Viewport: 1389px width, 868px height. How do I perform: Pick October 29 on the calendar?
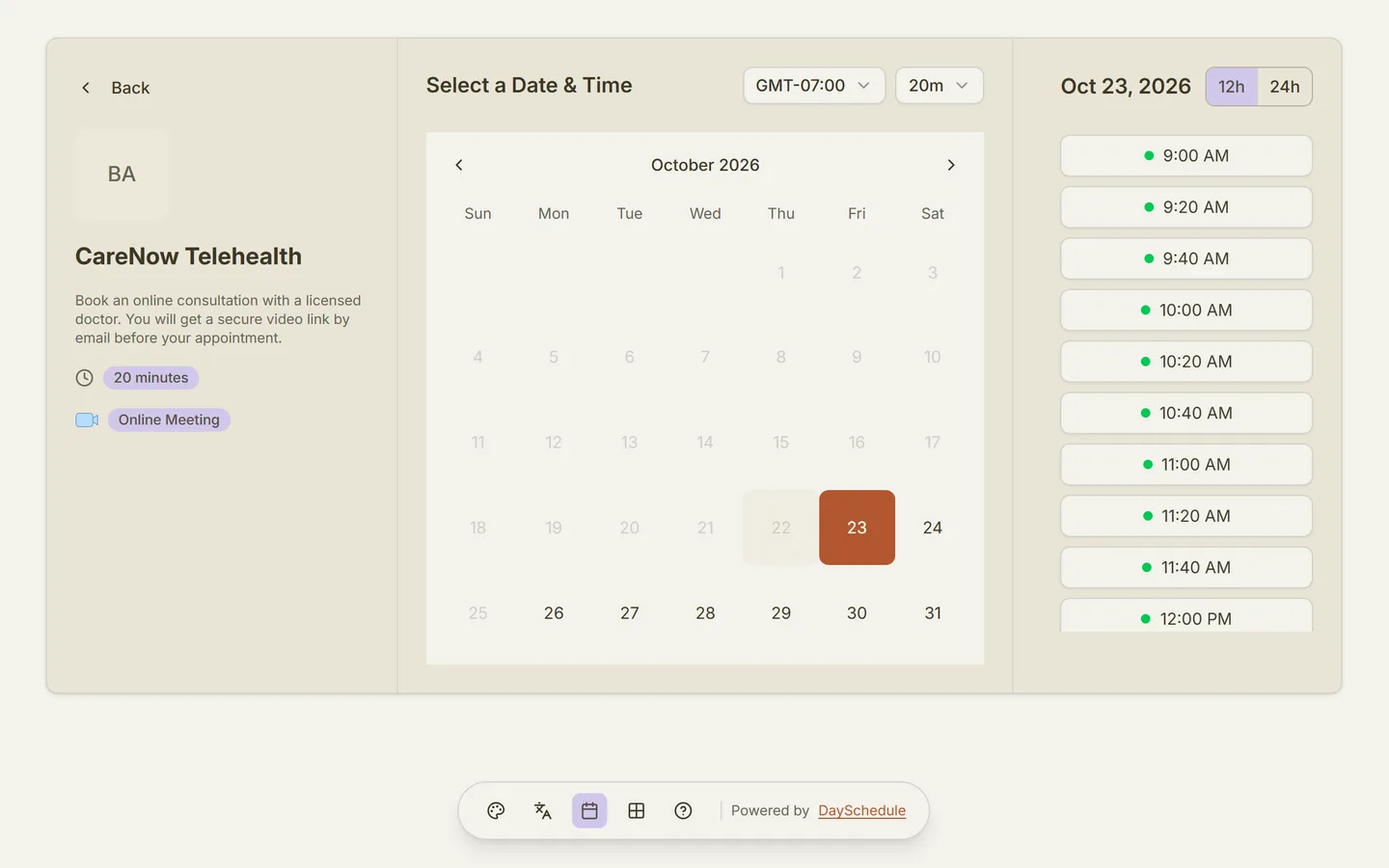pyautogui.click(x=781, y=613)
